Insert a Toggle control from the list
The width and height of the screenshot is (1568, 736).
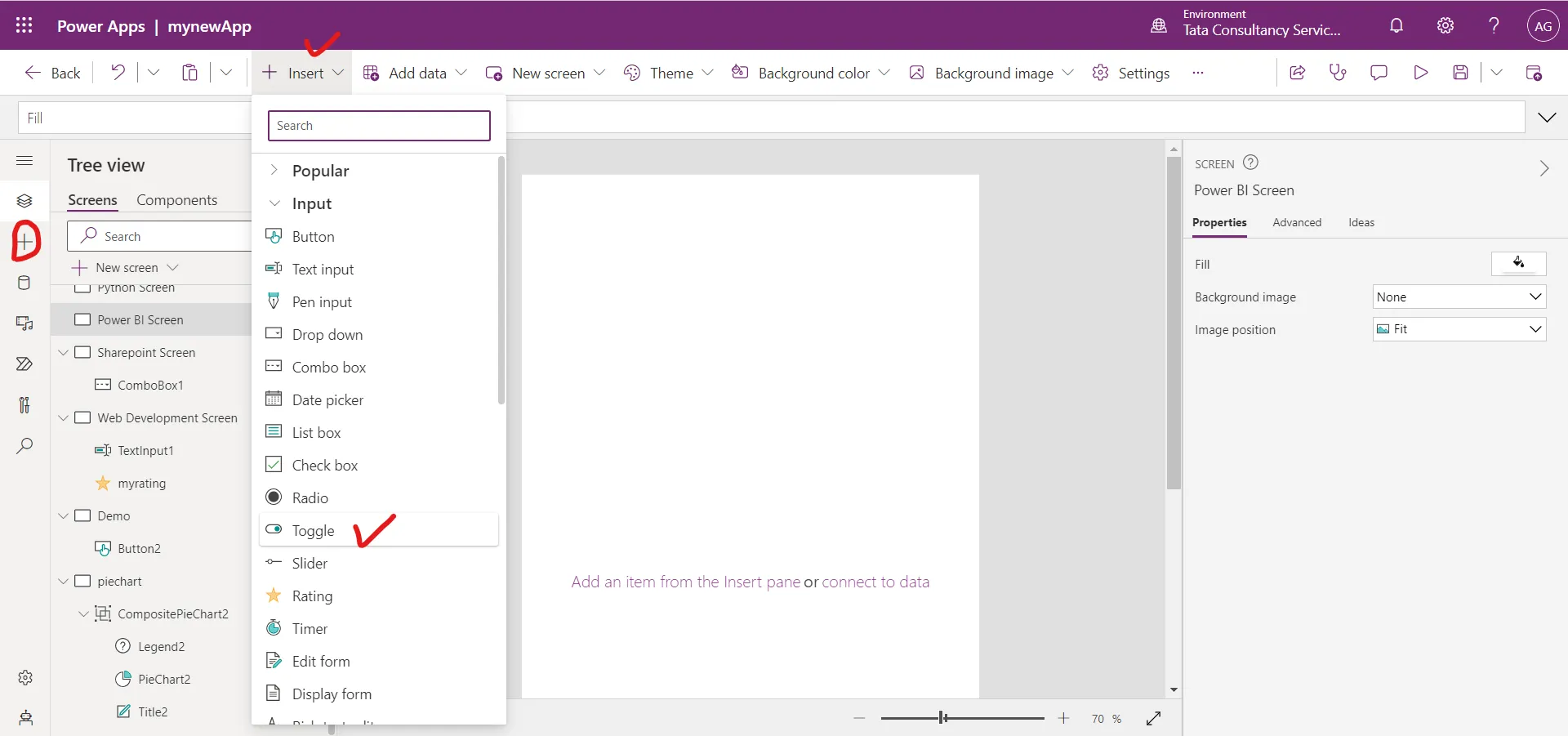(312, 530)
